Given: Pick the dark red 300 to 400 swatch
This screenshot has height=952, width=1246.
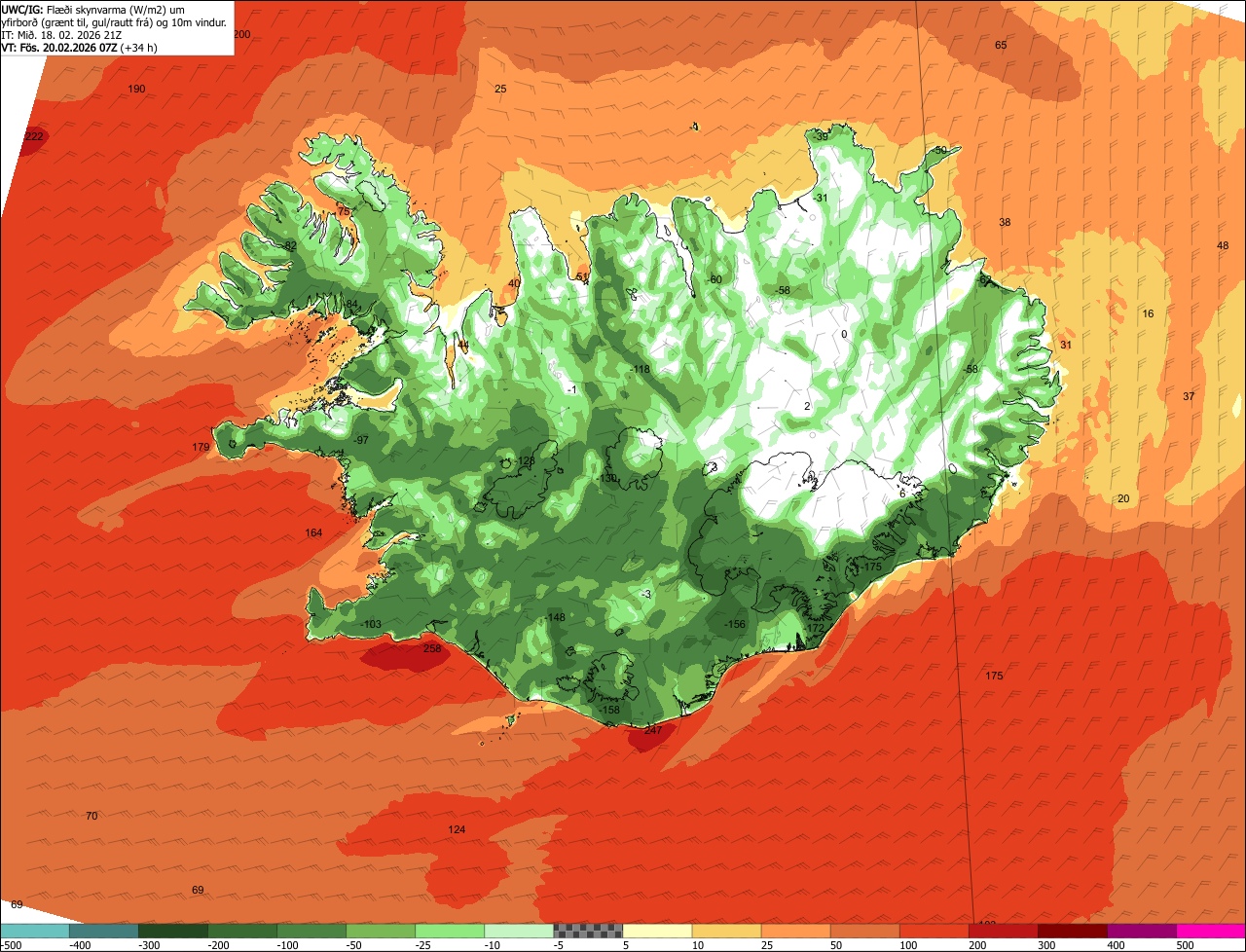Looking at the screenshot, I should click(x=1072, y=931).
